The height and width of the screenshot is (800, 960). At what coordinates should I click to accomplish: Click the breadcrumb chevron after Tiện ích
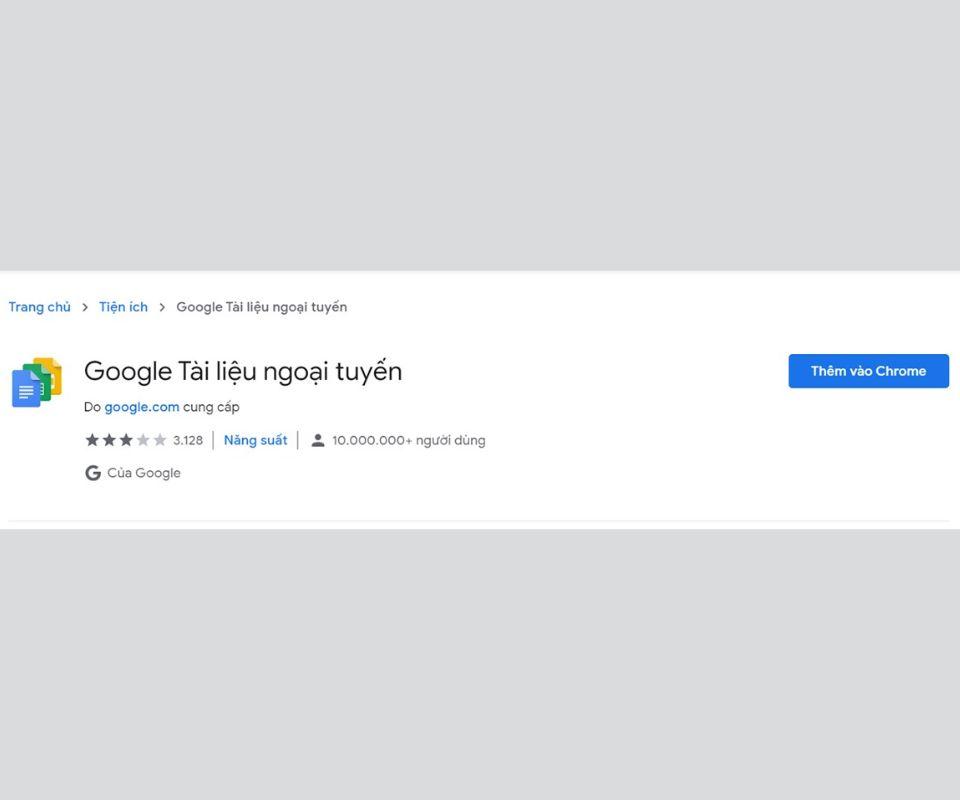tap(162, 307)
